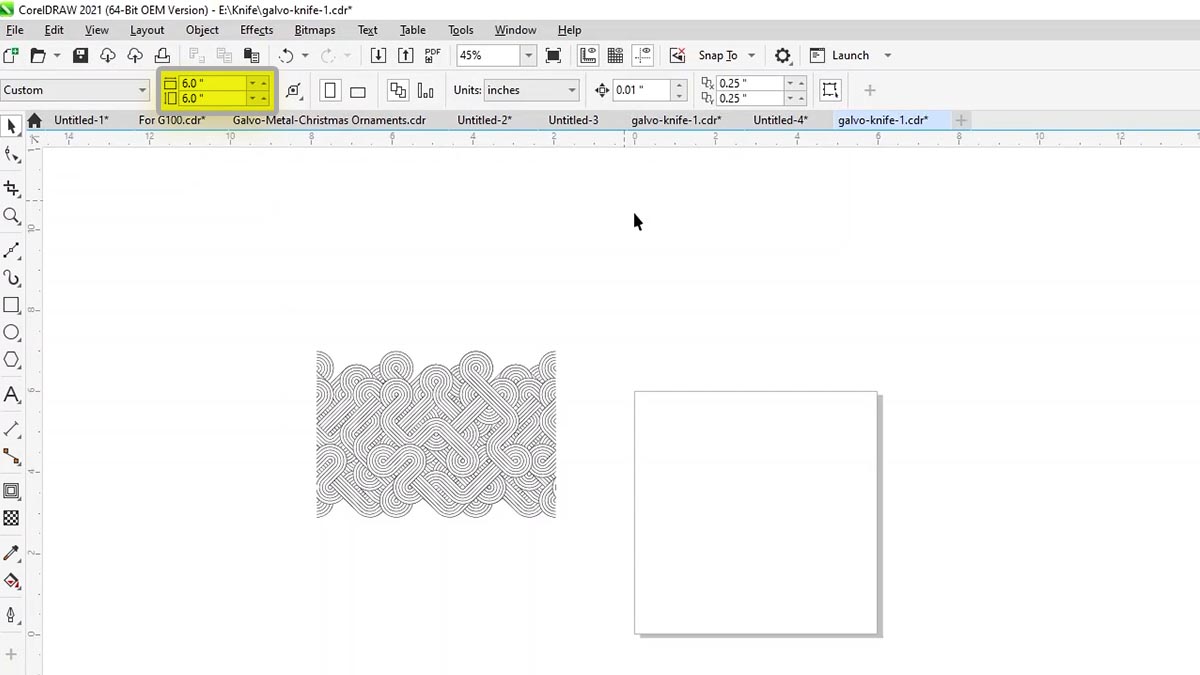The height and width of the screenshot is (675, 1200).
Task: Toggle the document rulers visibility
Action: pos(587,55)
